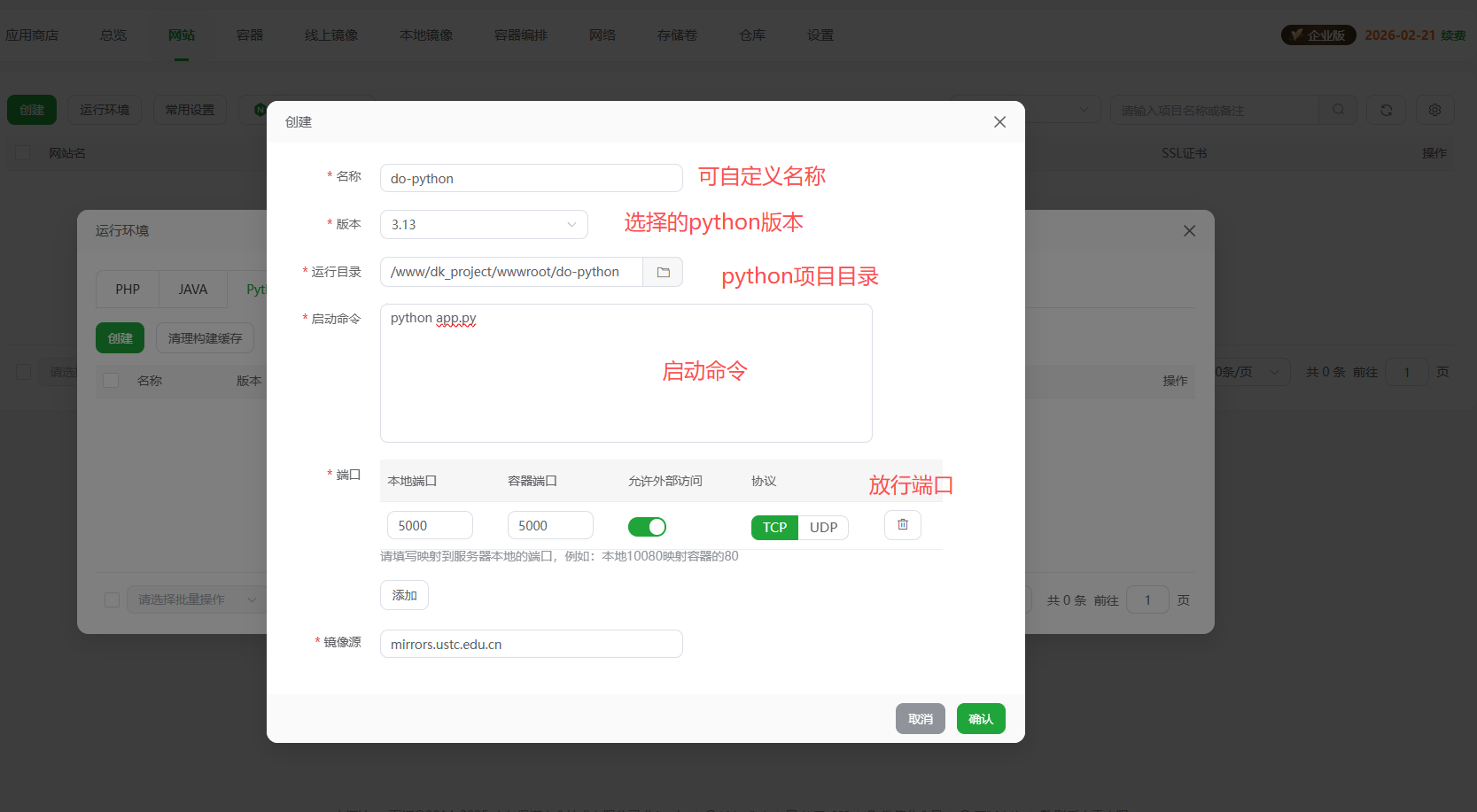Switch to the PHP tab in 运行环境
The height and width of the screenshot is (812, 1477).
point(127,289)
